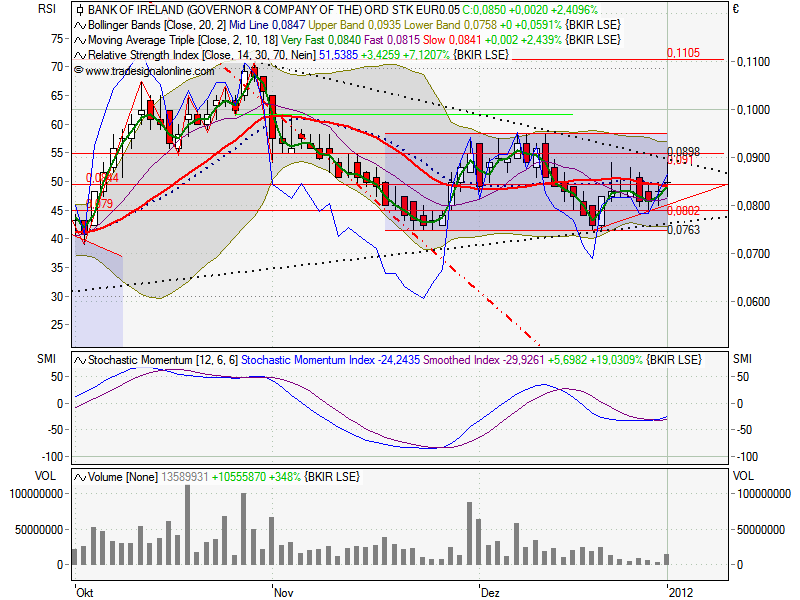This screenshot has width=800, height=600.
Task: Click closing price C:0,0850 text
Action: click(486, 10)
